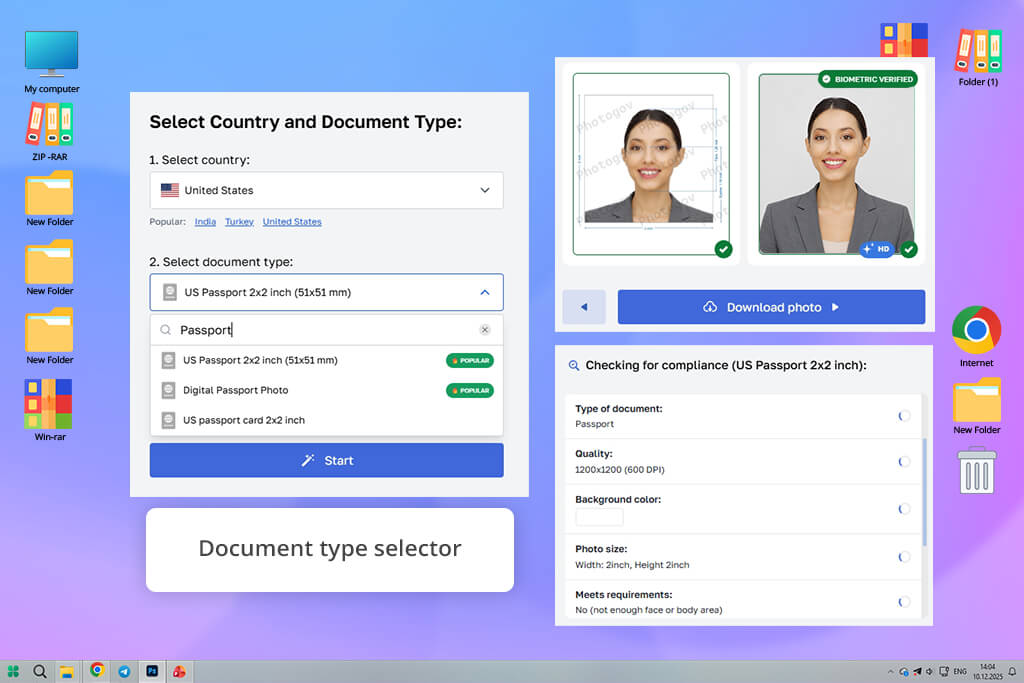Open the Win-rar desktop icon

click(49, 409)
